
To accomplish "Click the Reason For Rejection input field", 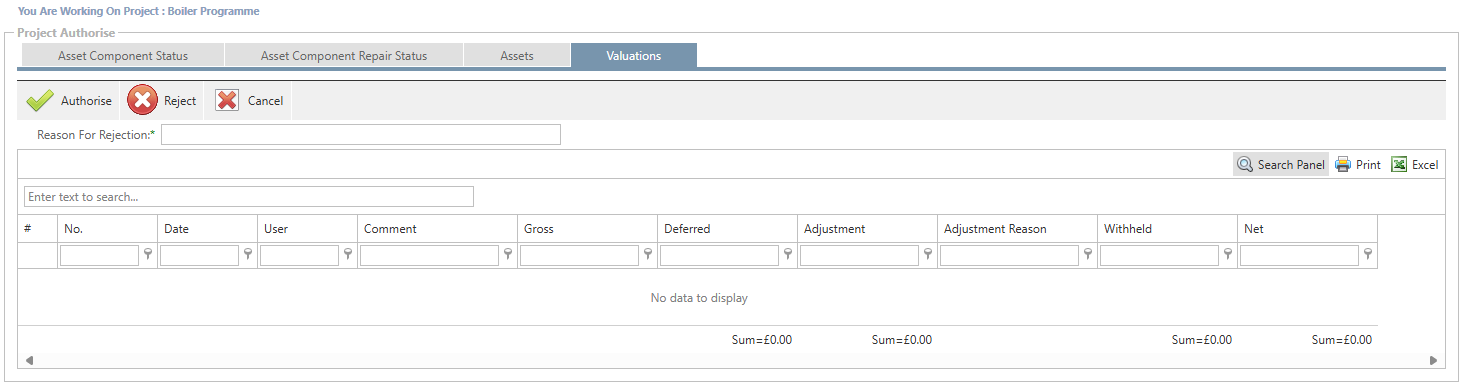I will click(361, 134).
